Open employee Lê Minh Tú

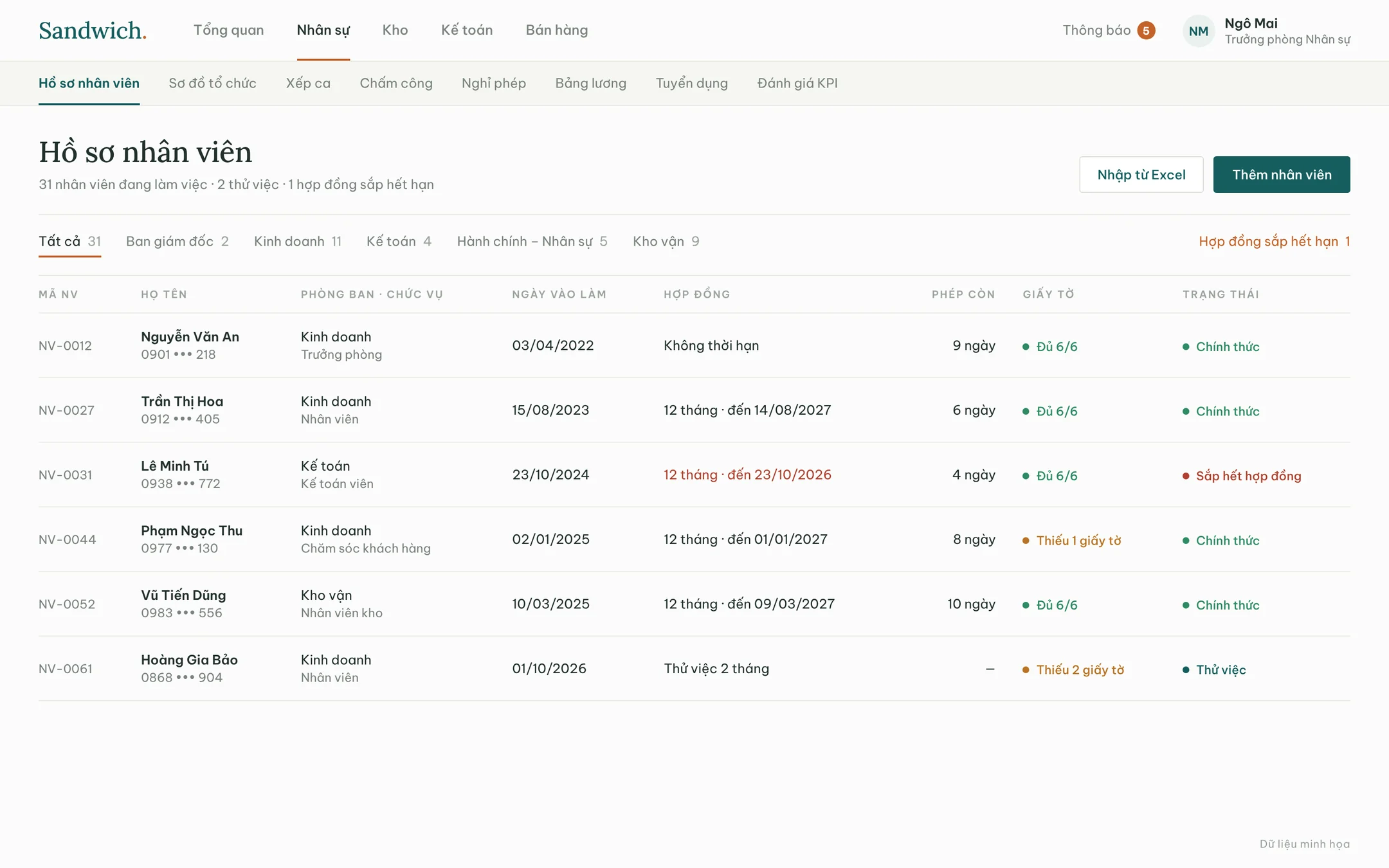pyautogui.click(x=175, y=466)
